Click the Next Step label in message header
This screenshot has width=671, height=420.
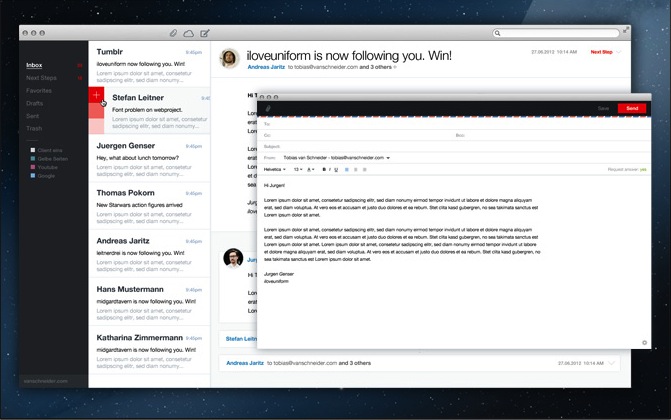point(601,52)
